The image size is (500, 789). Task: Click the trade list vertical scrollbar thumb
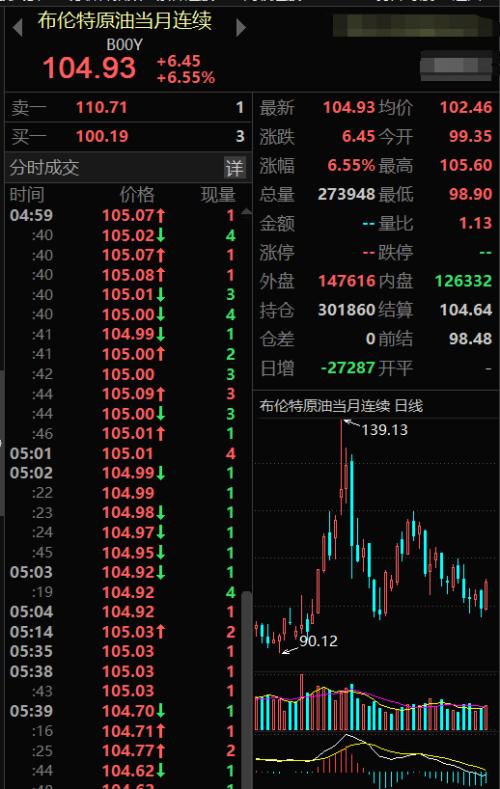(246, 689)
